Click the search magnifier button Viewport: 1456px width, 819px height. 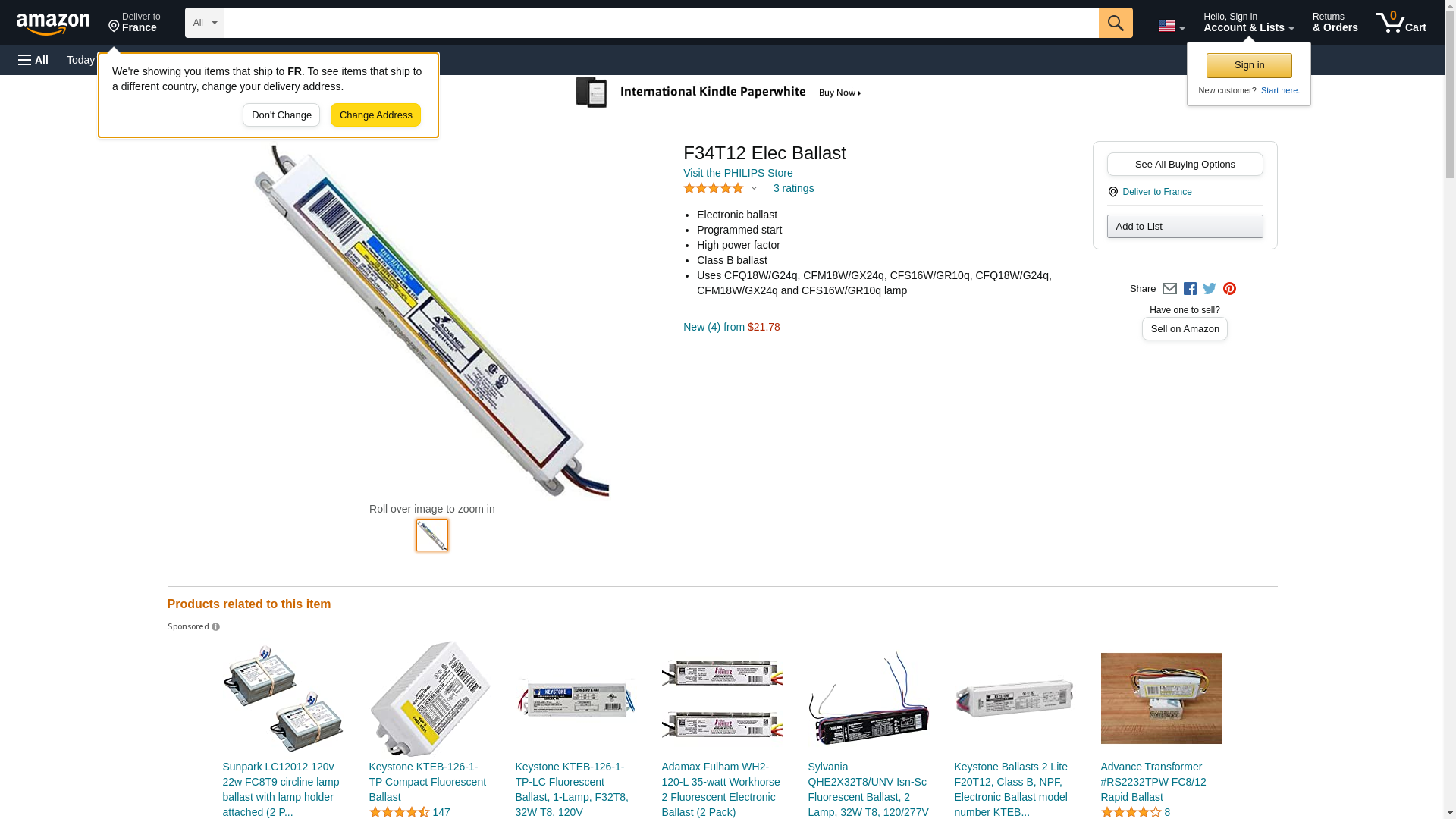pyautogui.click(x=1116, y=23)
